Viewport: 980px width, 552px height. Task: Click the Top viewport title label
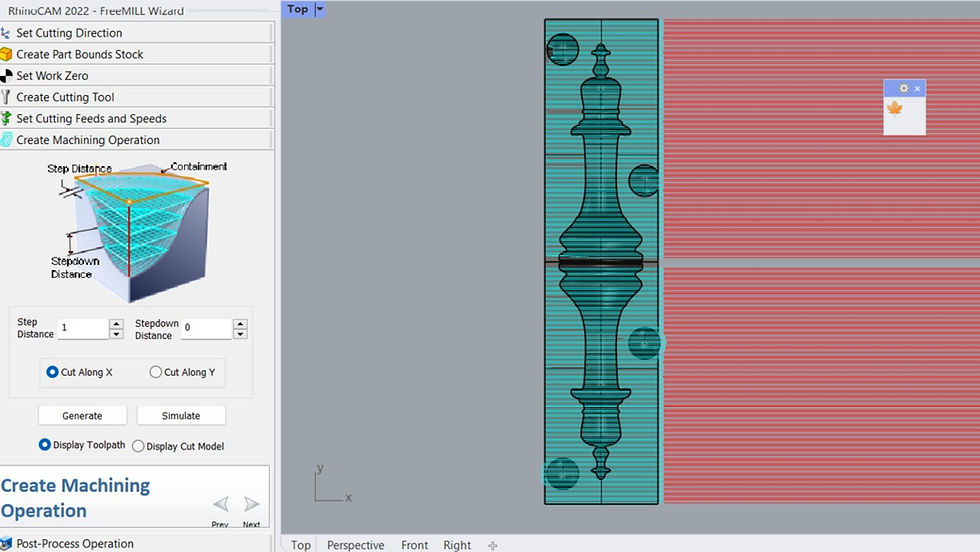pos(298,9)
